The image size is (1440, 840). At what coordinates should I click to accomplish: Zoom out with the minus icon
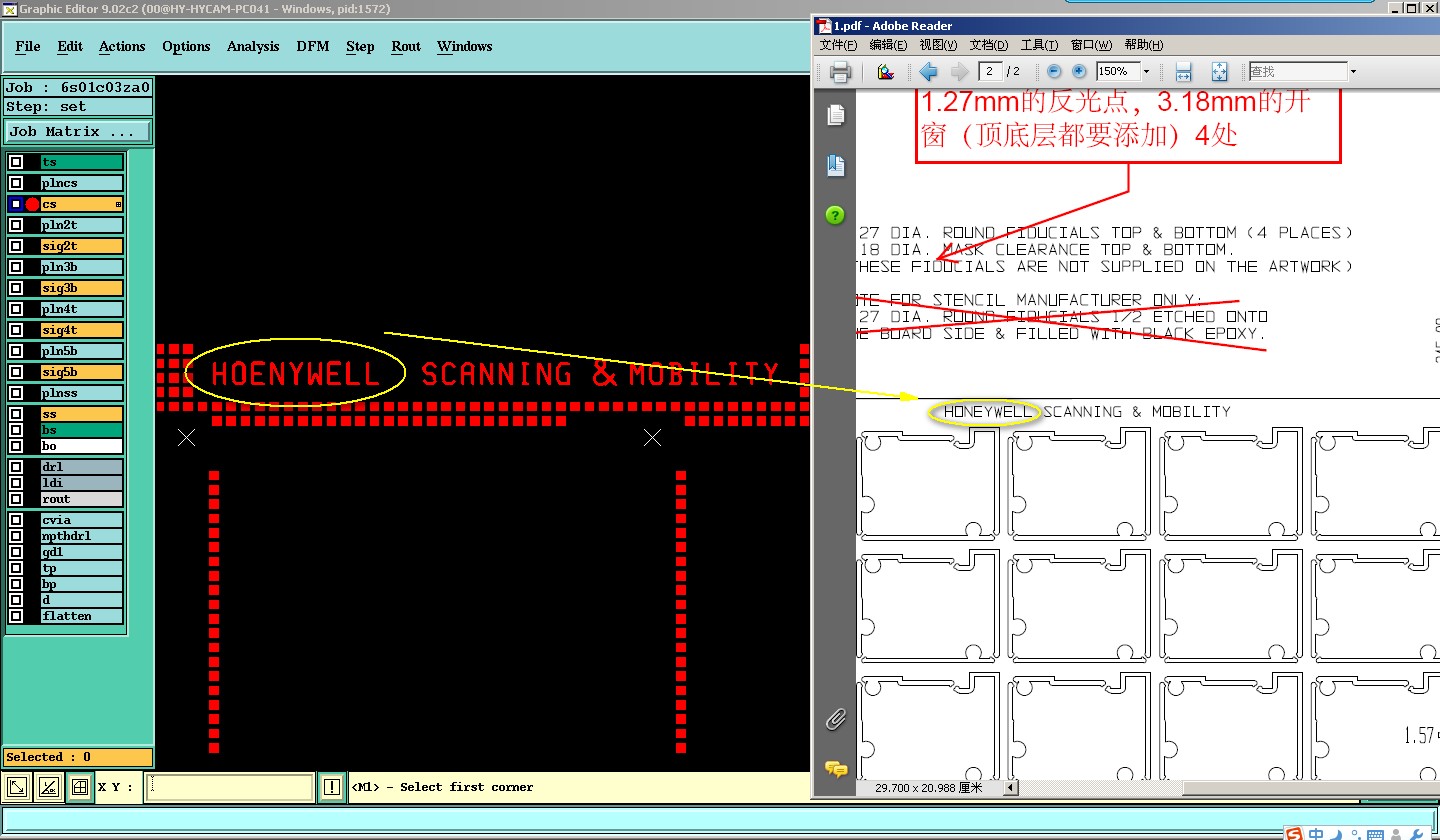[x=1054, y=71]
